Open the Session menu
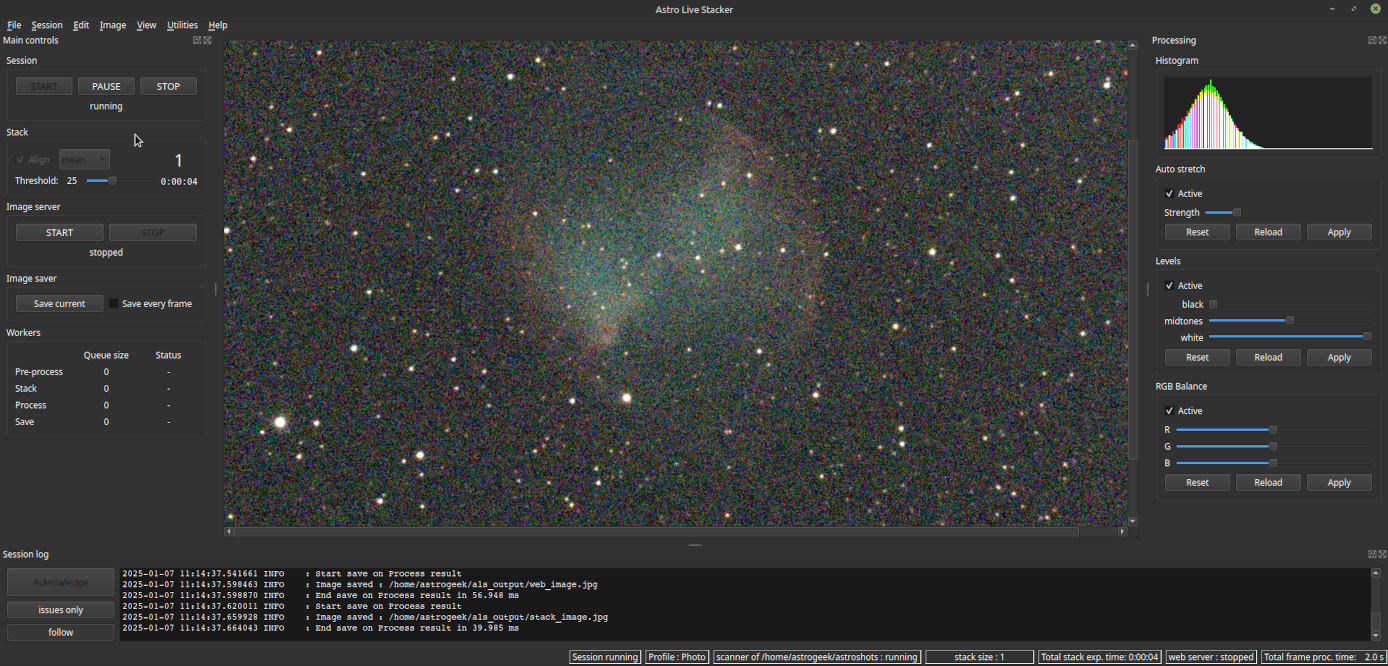 pos(47,25)
